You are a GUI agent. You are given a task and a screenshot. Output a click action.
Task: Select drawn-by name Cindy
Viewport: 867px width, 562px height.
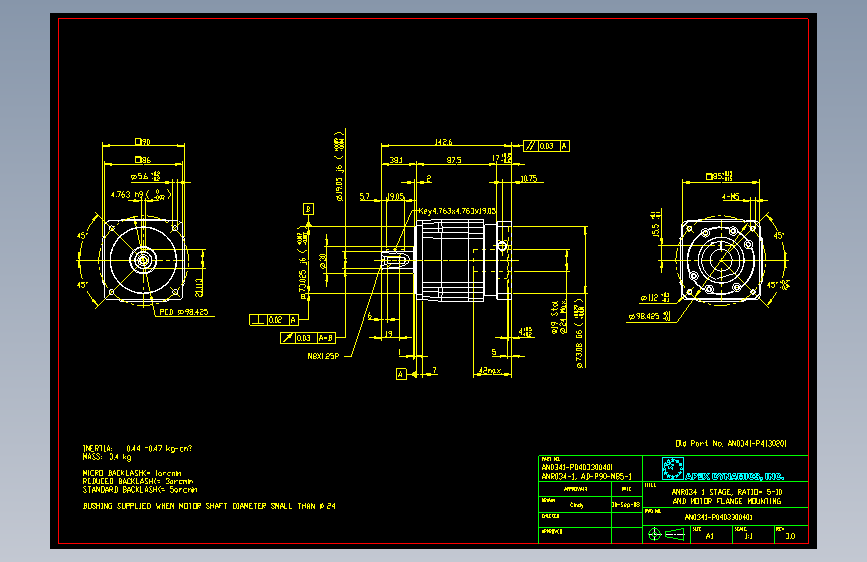coord(576,505)
